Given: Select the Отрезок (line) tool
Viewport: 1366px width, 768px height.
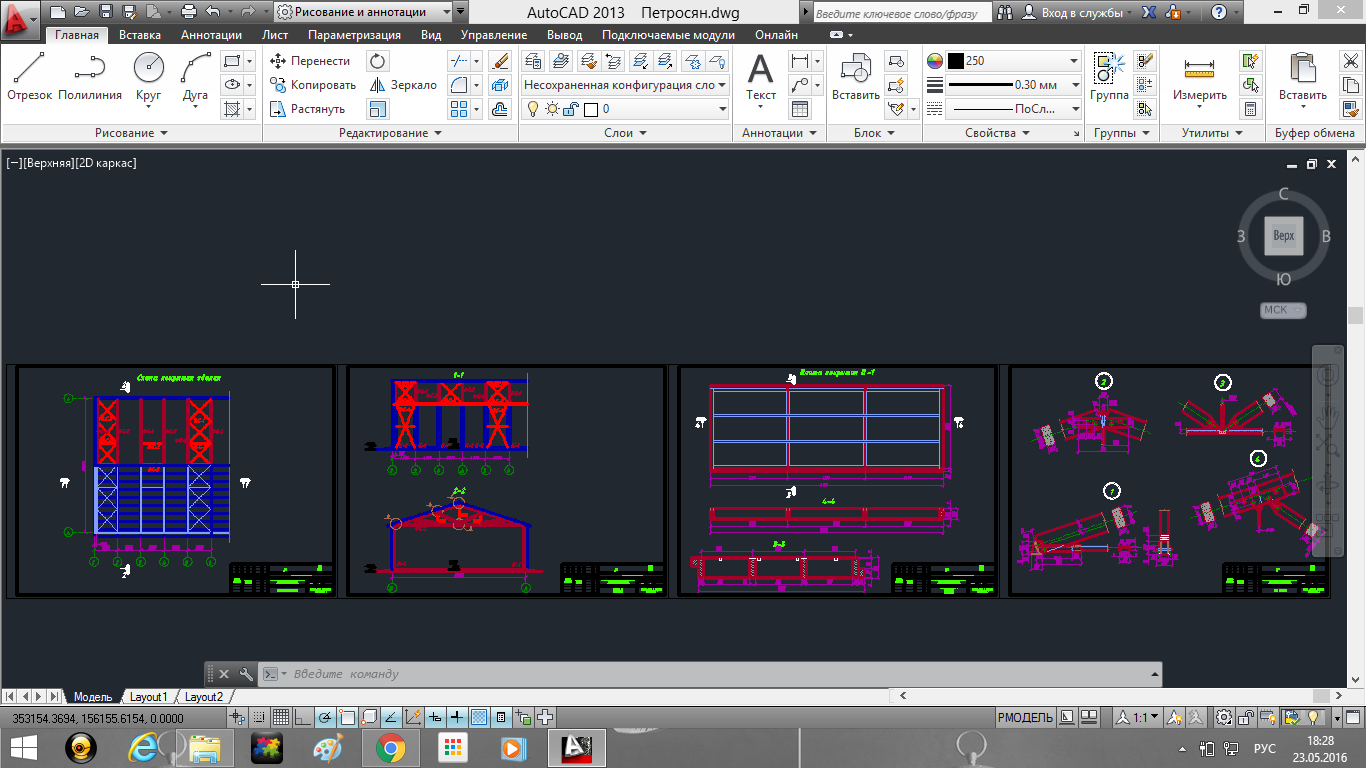Looking at the screenshot, I should (x=29, y=77).
